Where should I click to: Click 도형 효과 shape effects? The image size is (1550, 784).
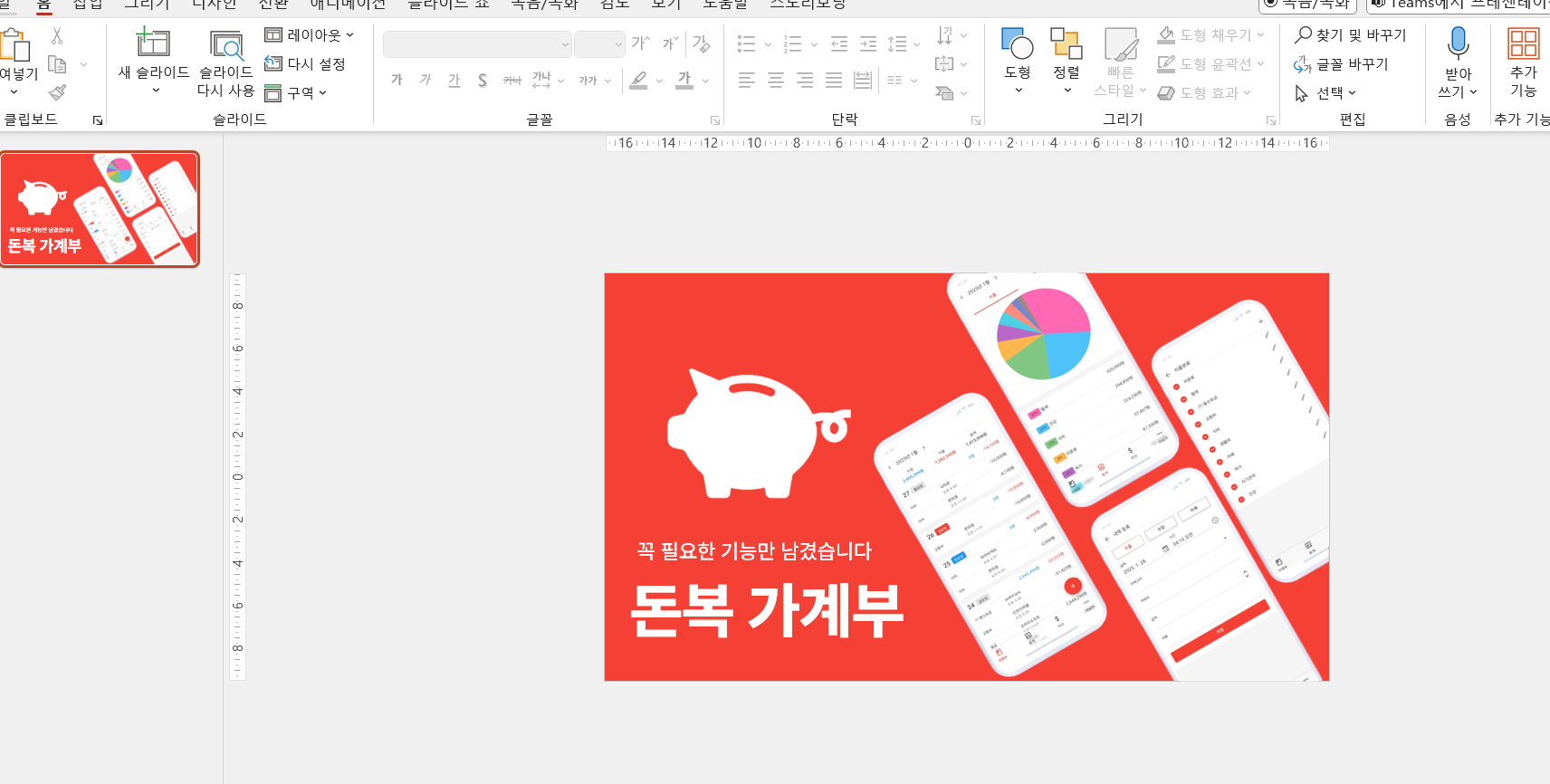pyautogui.click(x=1204, y=92)
